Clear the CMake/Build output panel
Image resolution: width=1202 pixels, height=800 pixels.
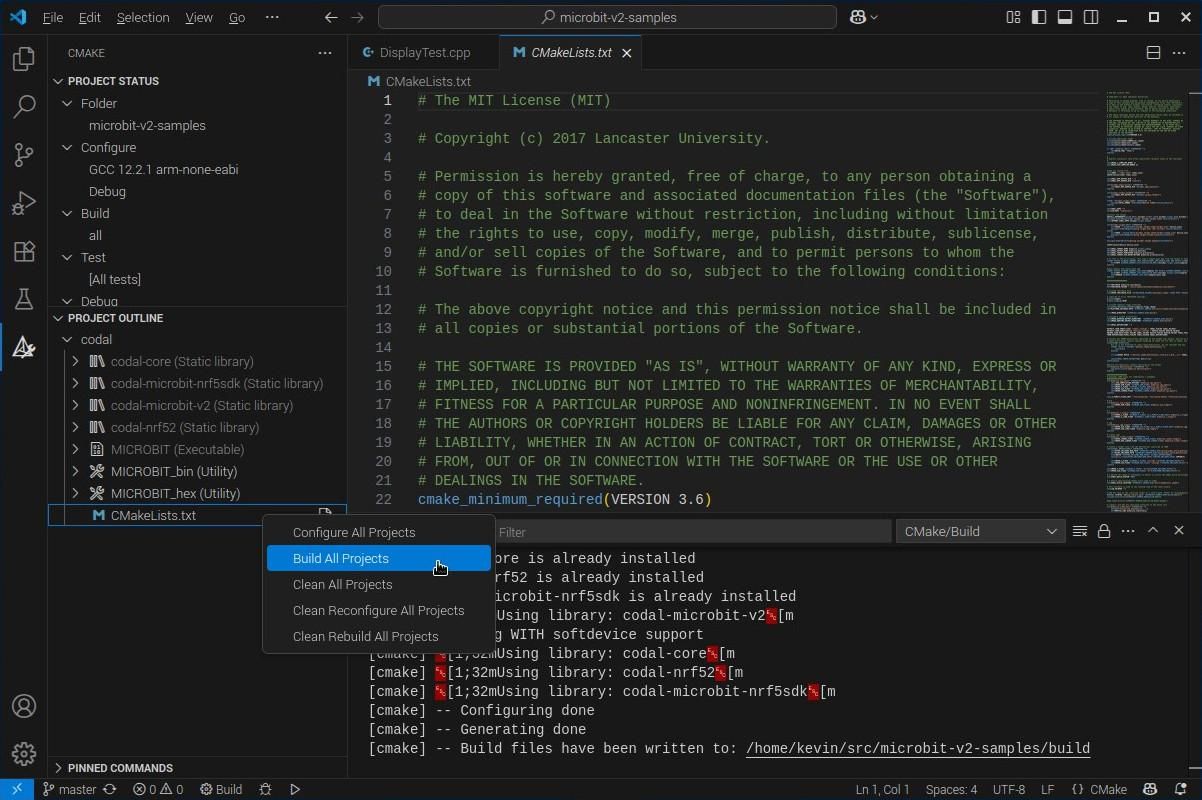tap(1079, 531)
